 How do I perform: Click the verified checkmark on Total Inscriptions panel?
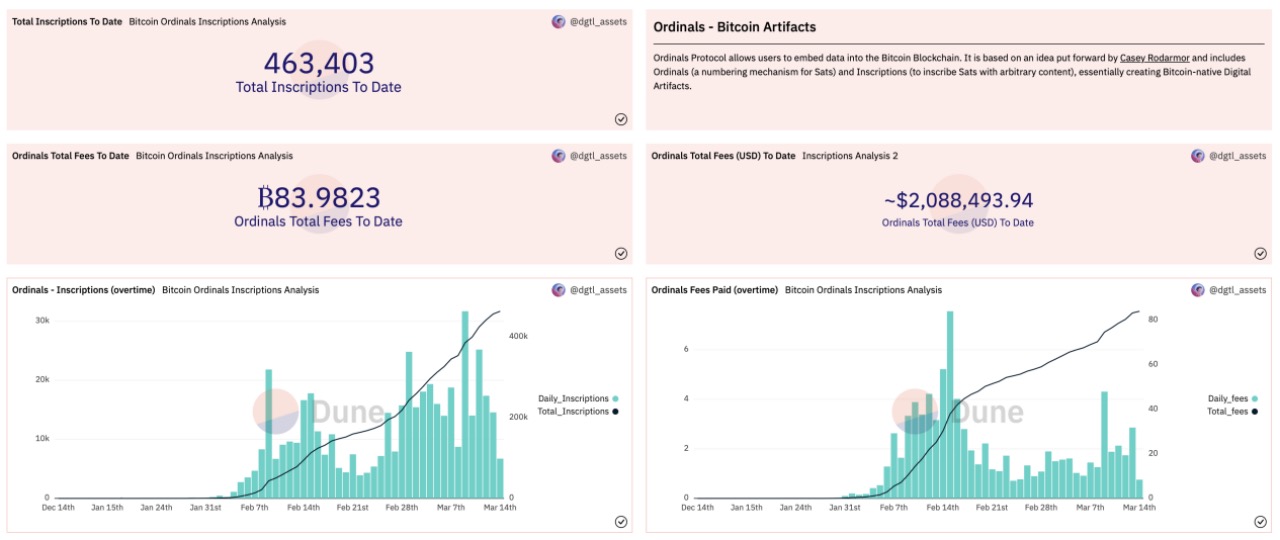click(620, 119)
